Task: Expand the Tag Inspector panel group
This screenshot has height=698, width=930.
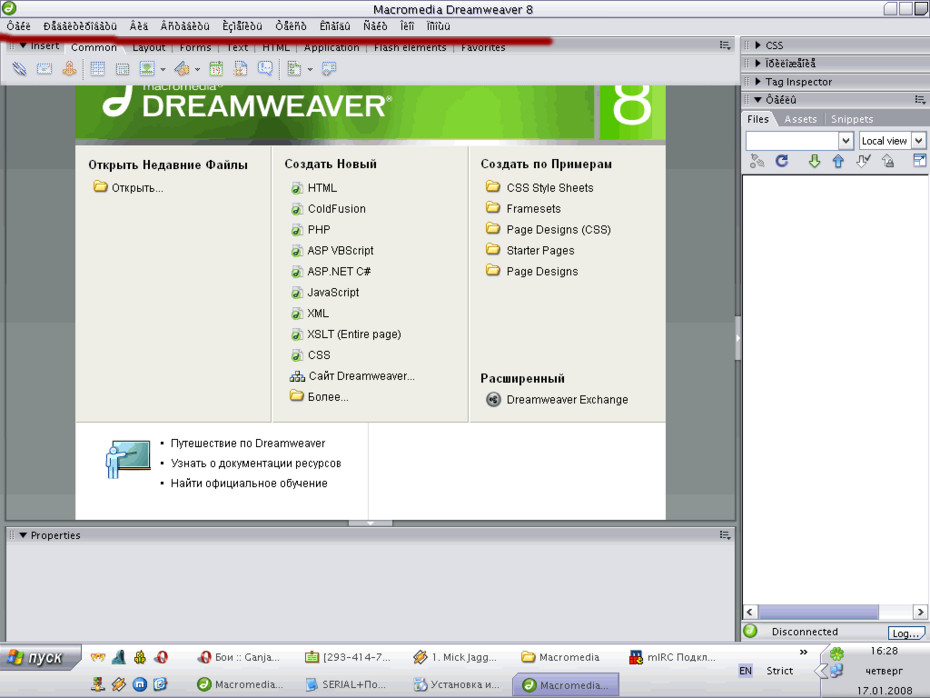Action: pos(758,82)
